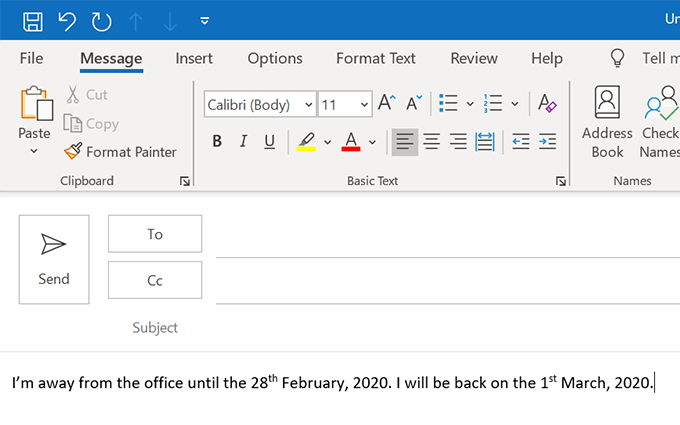680x425 pixels.
Task: Toggle Underline formatting
Action: (269, 142)
